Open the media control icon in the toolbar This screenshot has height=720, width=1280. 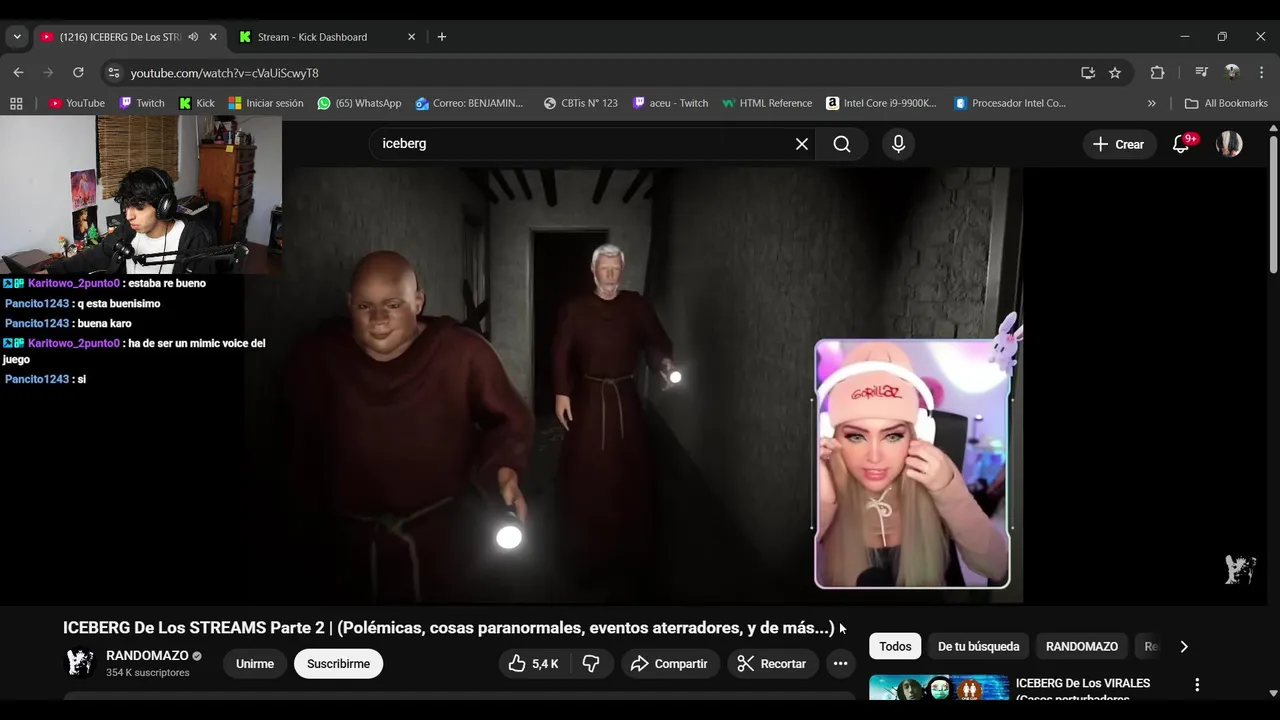(1201, 73)
